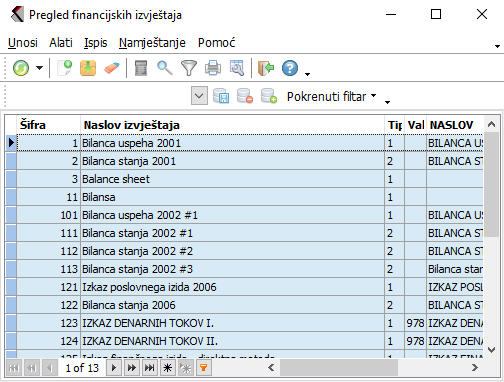The width and height of the screenshot is (504, 382).
Task: Open the Unosi menu
Action: pyautogui.click(x=23, y=43)
